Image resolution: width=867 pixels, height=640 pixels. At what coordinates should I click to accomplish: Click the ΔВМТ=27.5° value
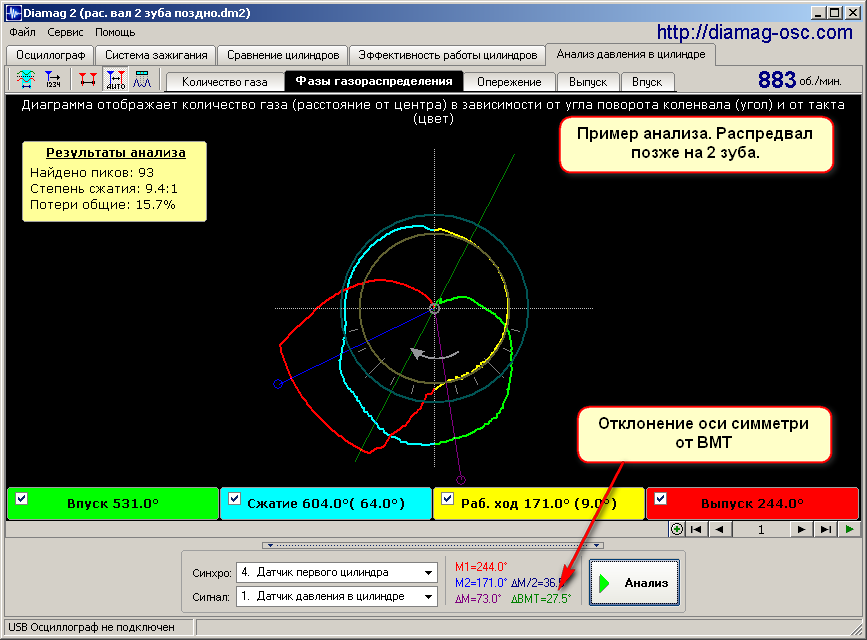tap(541, 599)
